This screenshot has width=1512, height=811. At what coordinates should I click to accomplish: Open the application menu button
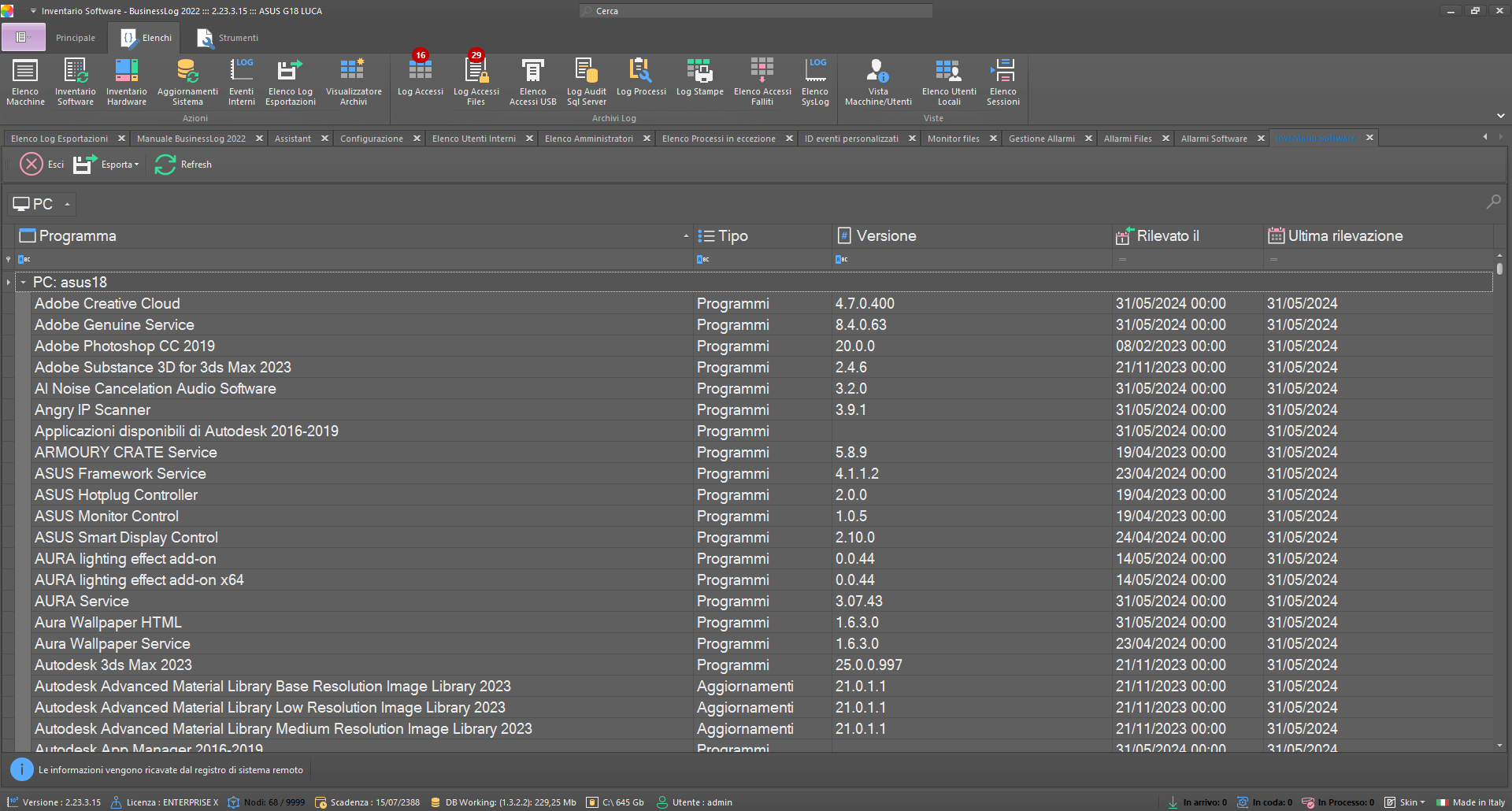(24, 37)
